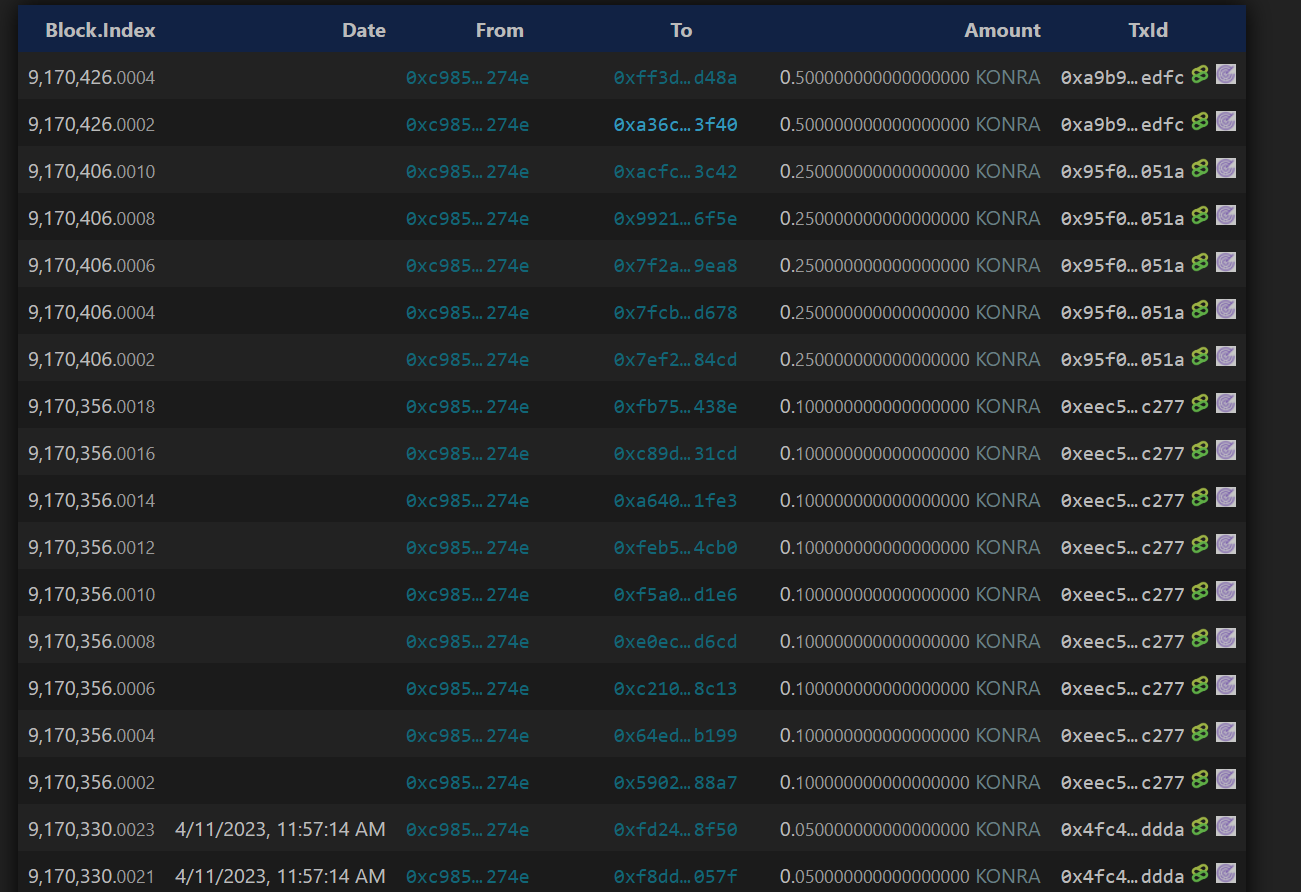Open recipient address 0x64ed…b199

[675, 735]
